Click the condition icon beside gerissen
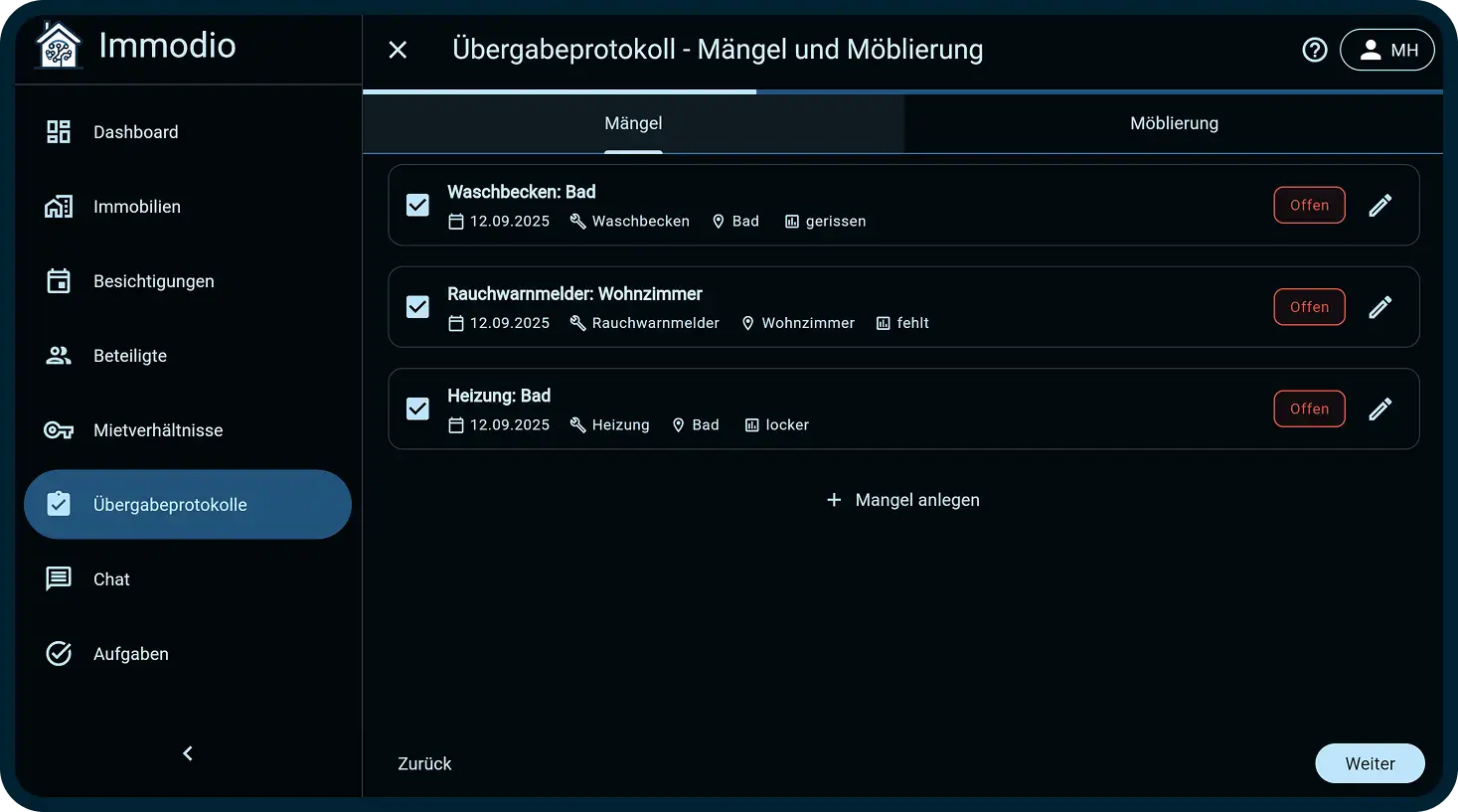Image resolution: width=1458 pixels, height=812 pixels. pyautogui.click(x=792, y=222)
